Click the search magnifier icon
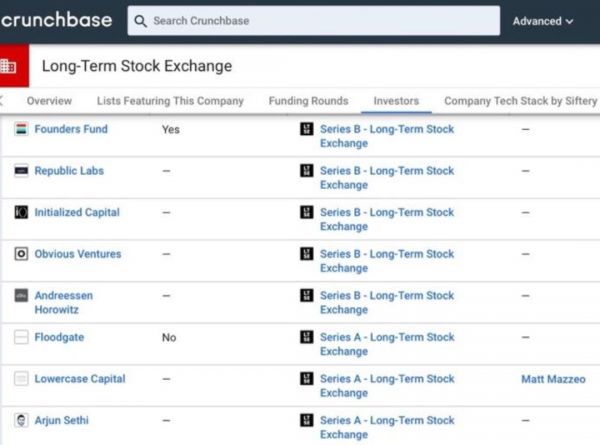 point(141,20)
